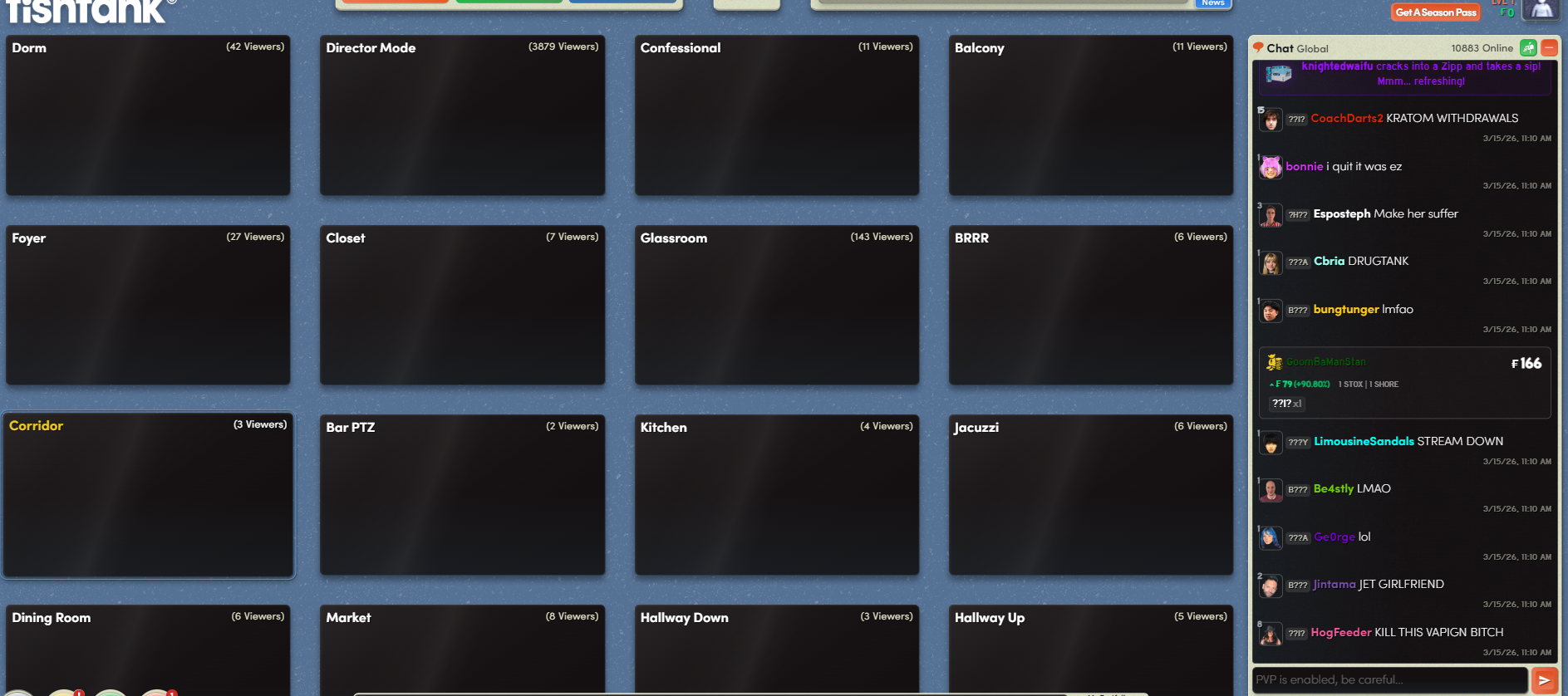Open the mailbox icon in the chat header
The height and width of the screenshot is (696, 1568).
coord(1528,48)
